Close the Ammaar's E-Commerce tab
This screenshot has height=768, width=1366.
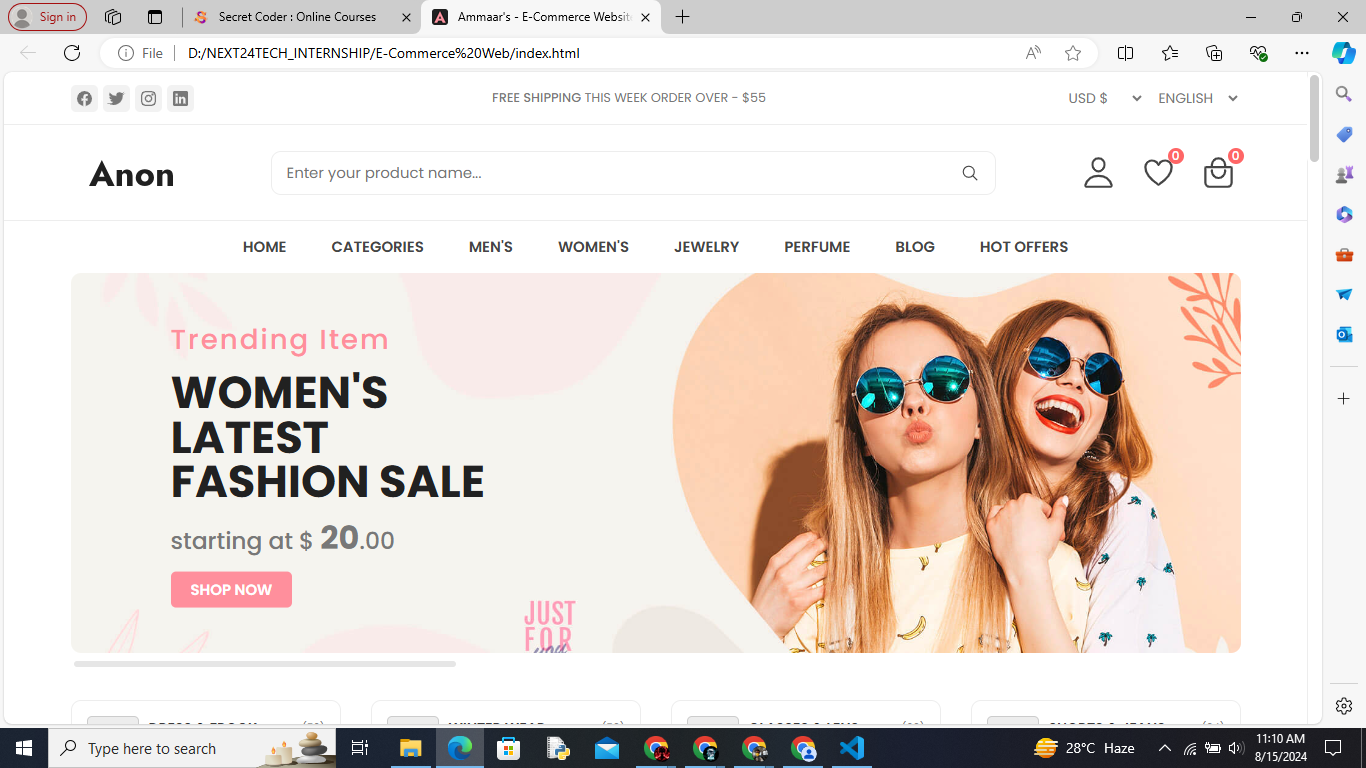pyautogui.click(x=645, y=17)
